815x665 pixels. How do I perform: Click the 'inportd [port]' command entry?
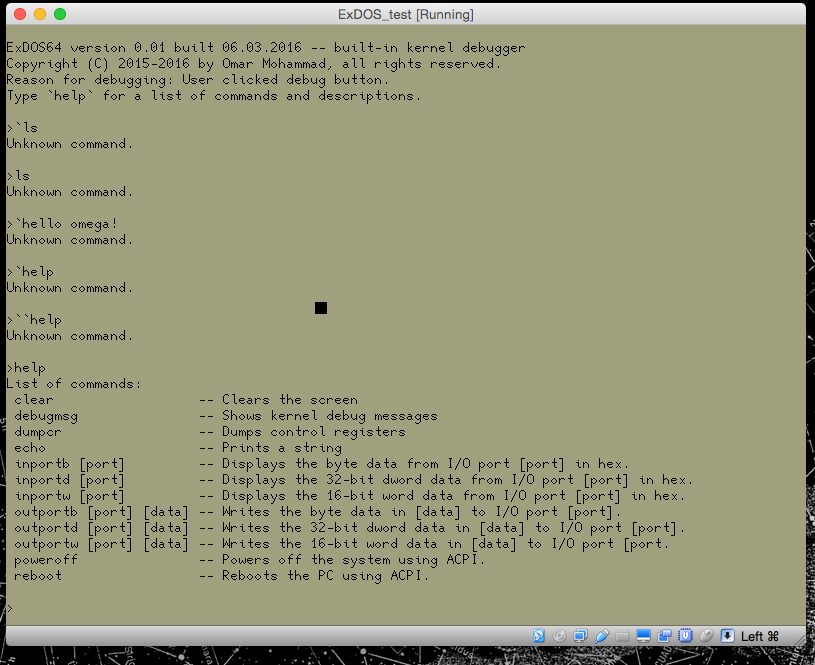(x=70, y=480)
